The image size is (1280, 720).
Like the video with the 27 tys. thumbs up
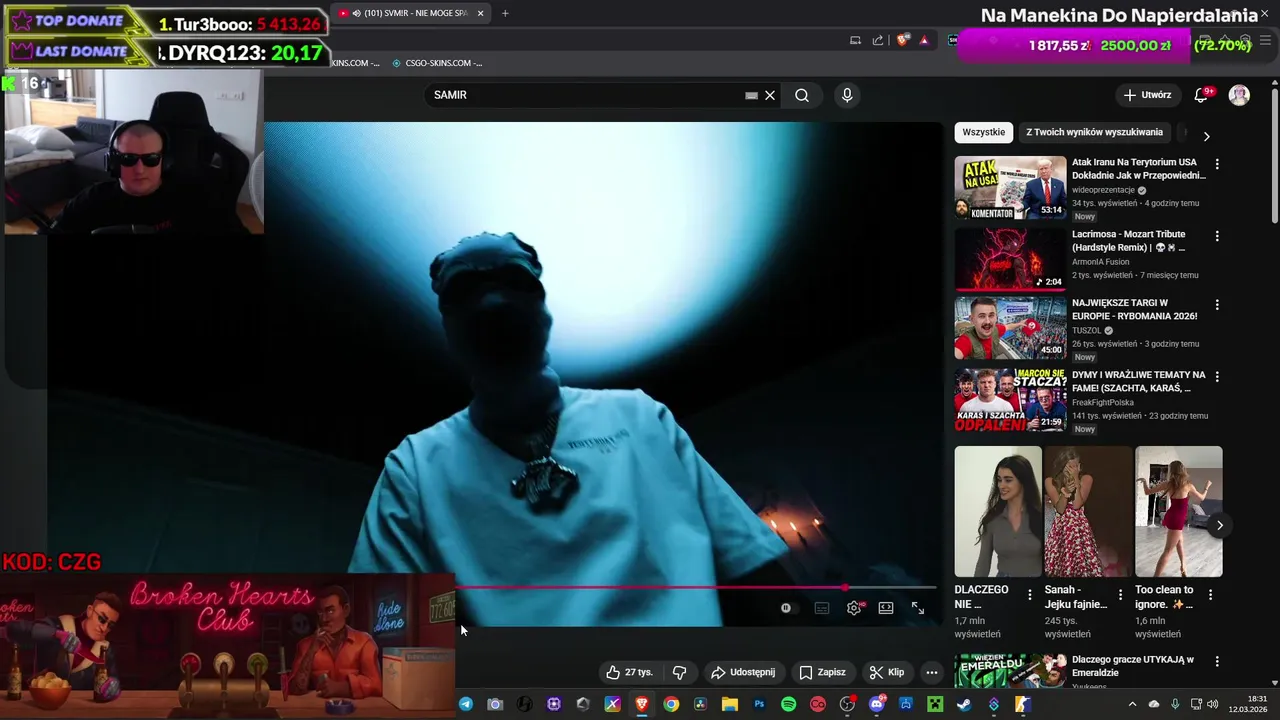[x=629, y=672]
